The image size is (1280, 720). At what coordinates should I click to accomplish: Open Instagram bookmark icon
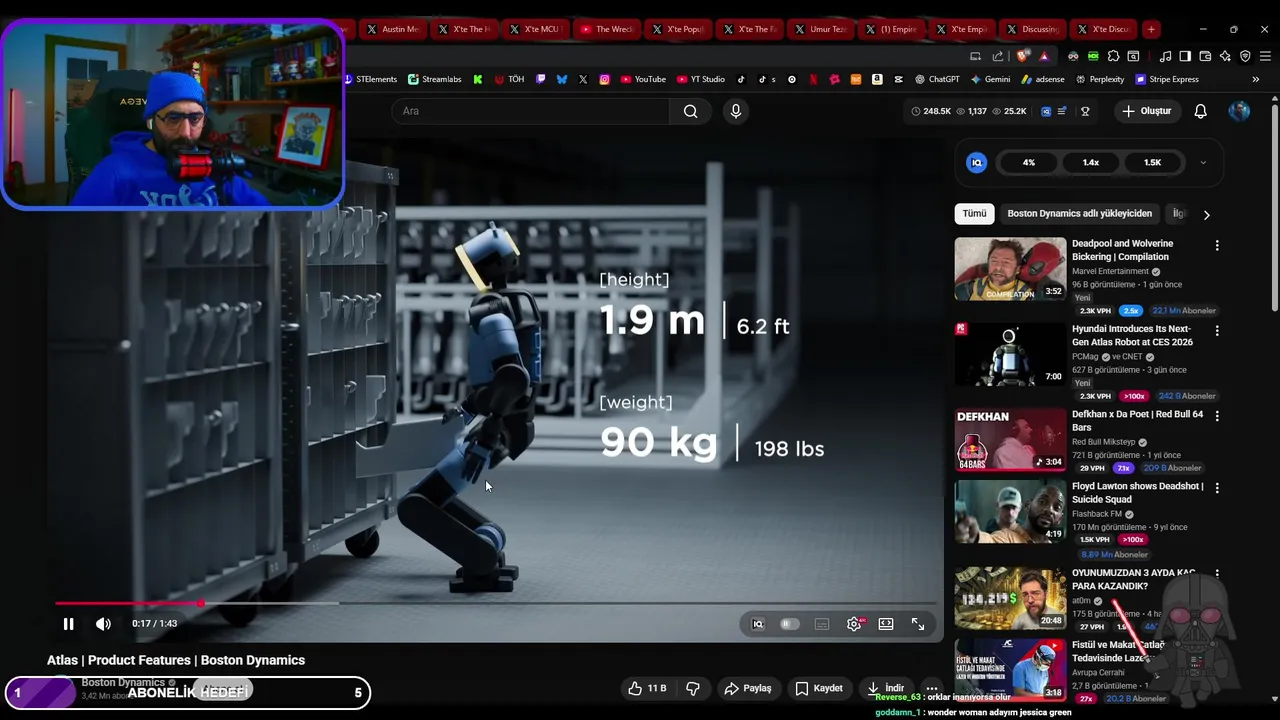click(605, 79)
